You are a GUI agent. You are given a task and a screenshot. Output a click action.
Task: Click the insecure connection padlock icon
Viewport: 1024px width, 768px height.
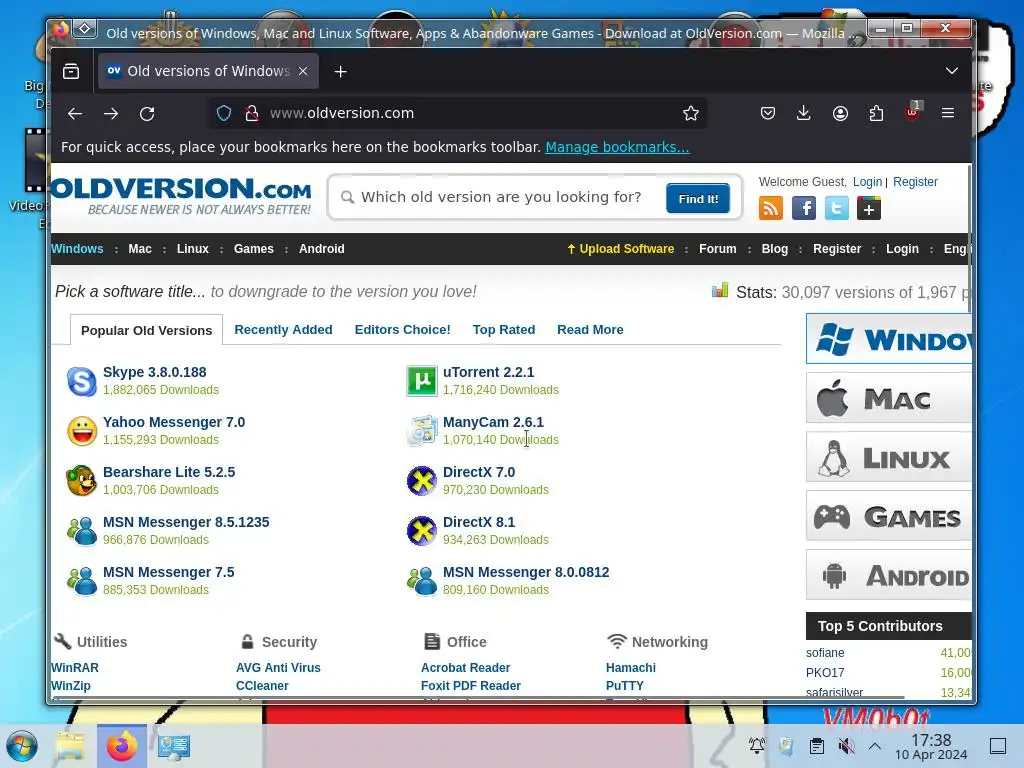click(x=251, y=113)
